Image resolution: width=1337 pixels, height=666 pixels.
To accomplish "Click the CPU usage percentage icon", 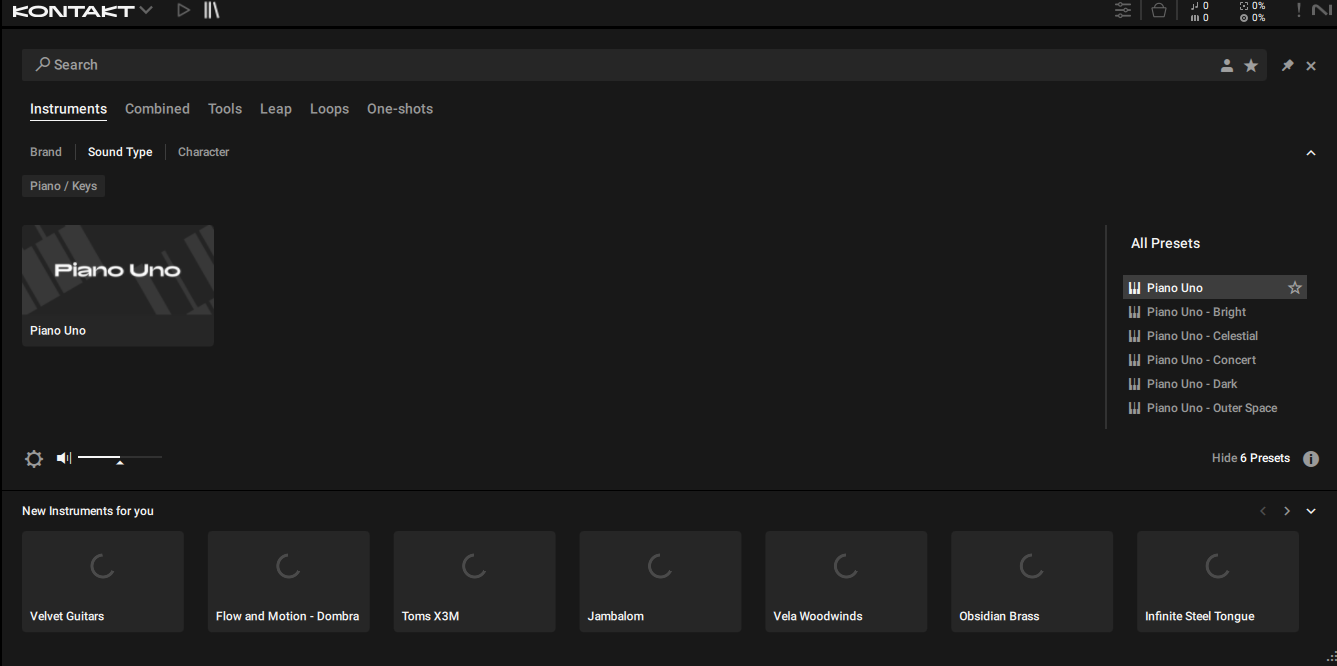I will point(1244,6).
